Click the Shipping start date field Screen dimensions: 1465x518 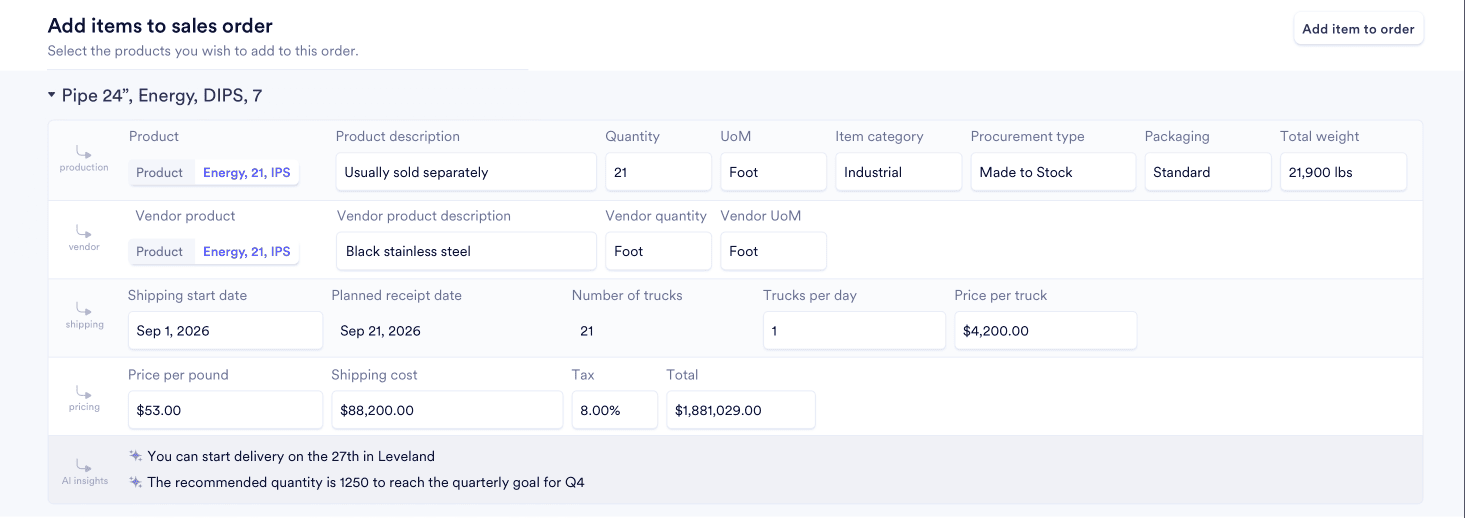click(x=225, y=331)
